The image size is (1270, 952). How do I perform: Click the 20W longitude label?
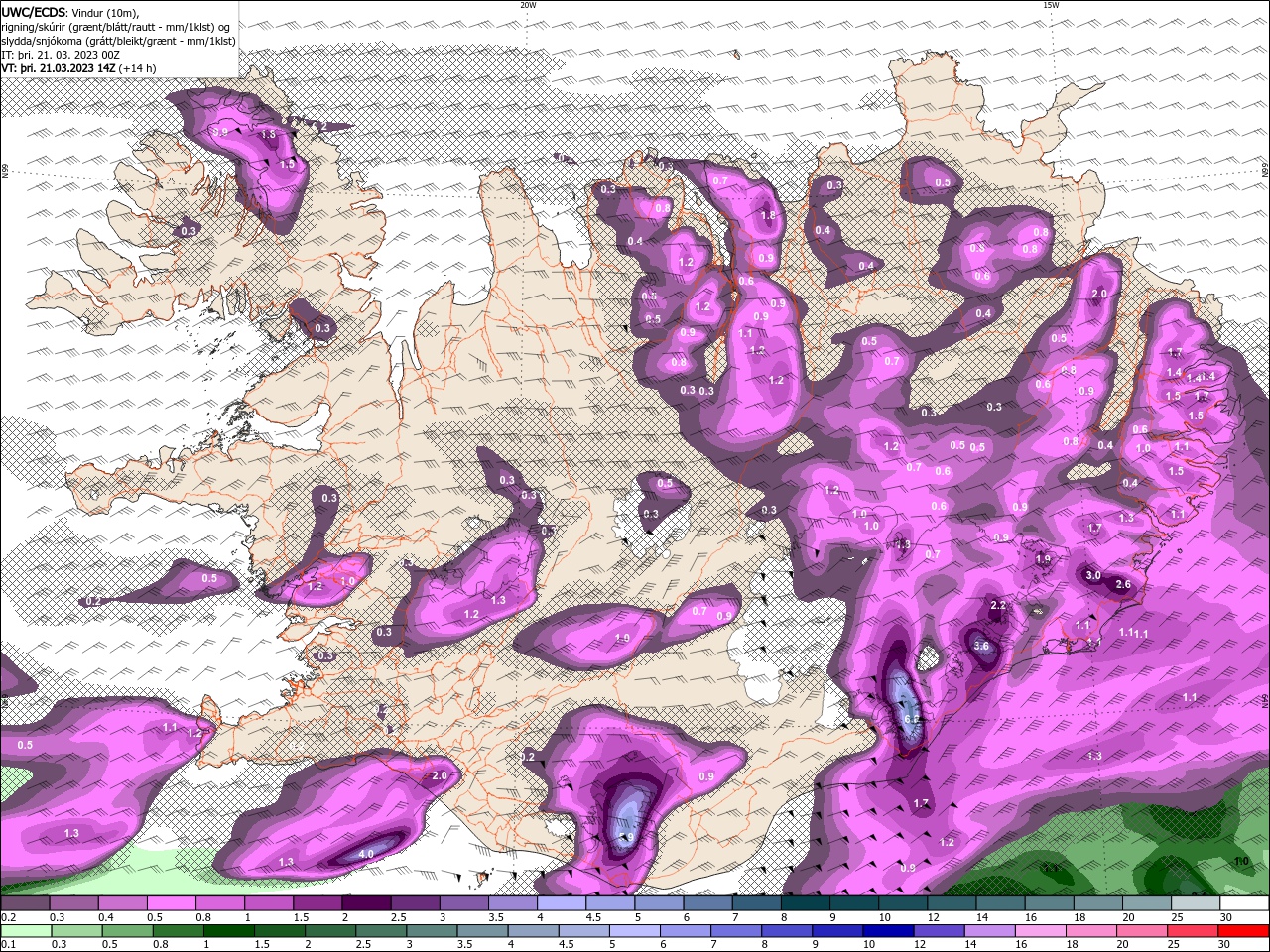pyautogui.click(x=528, y=5)
